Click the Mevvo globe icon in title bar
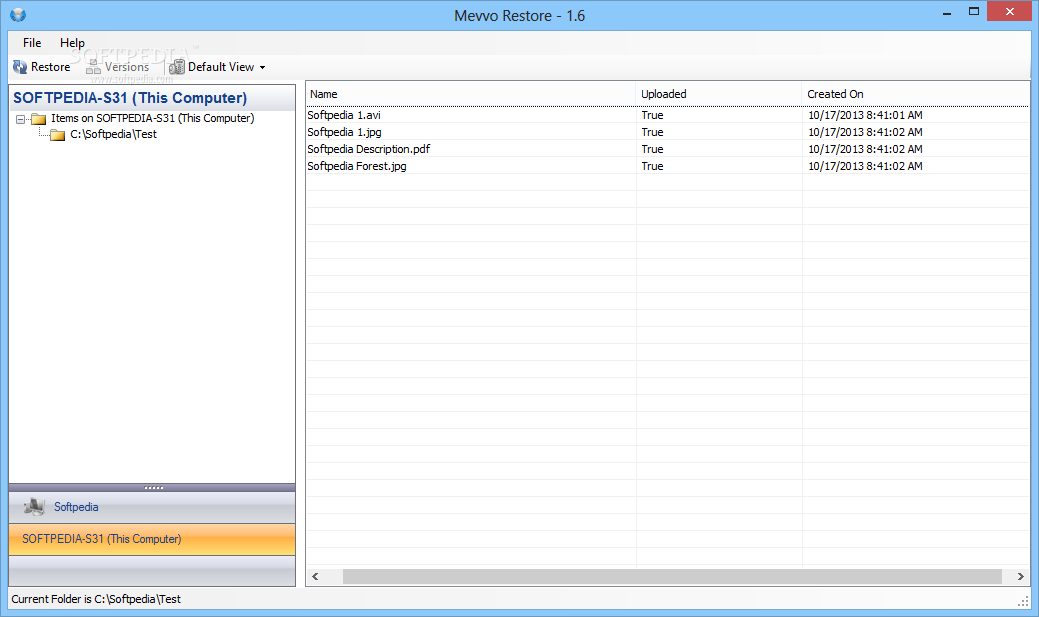The width and height of the screenshot is (1039, 617). tap(18, 15)
